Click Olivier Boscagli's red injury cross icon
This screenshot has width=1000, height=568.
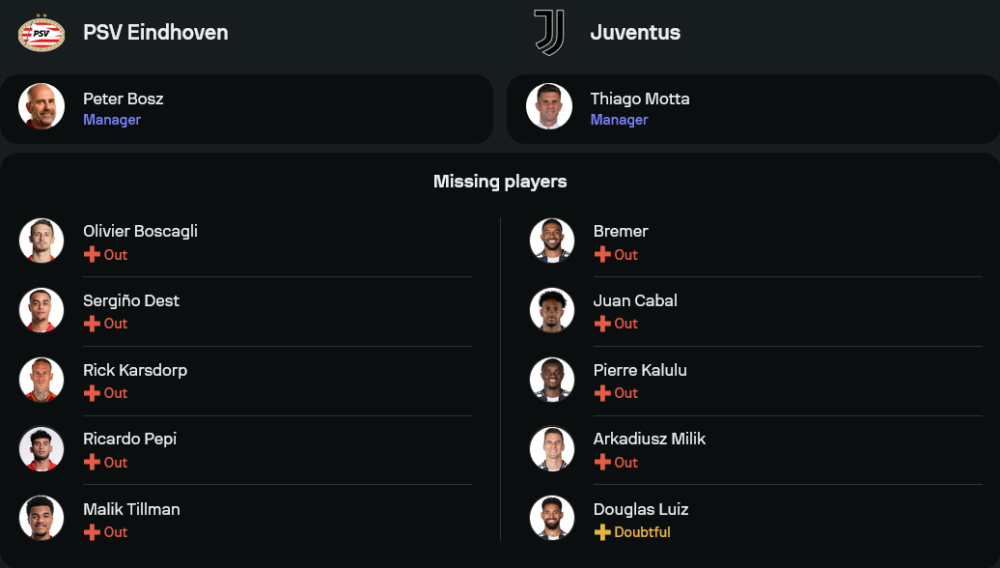click(x=91, y=255)
